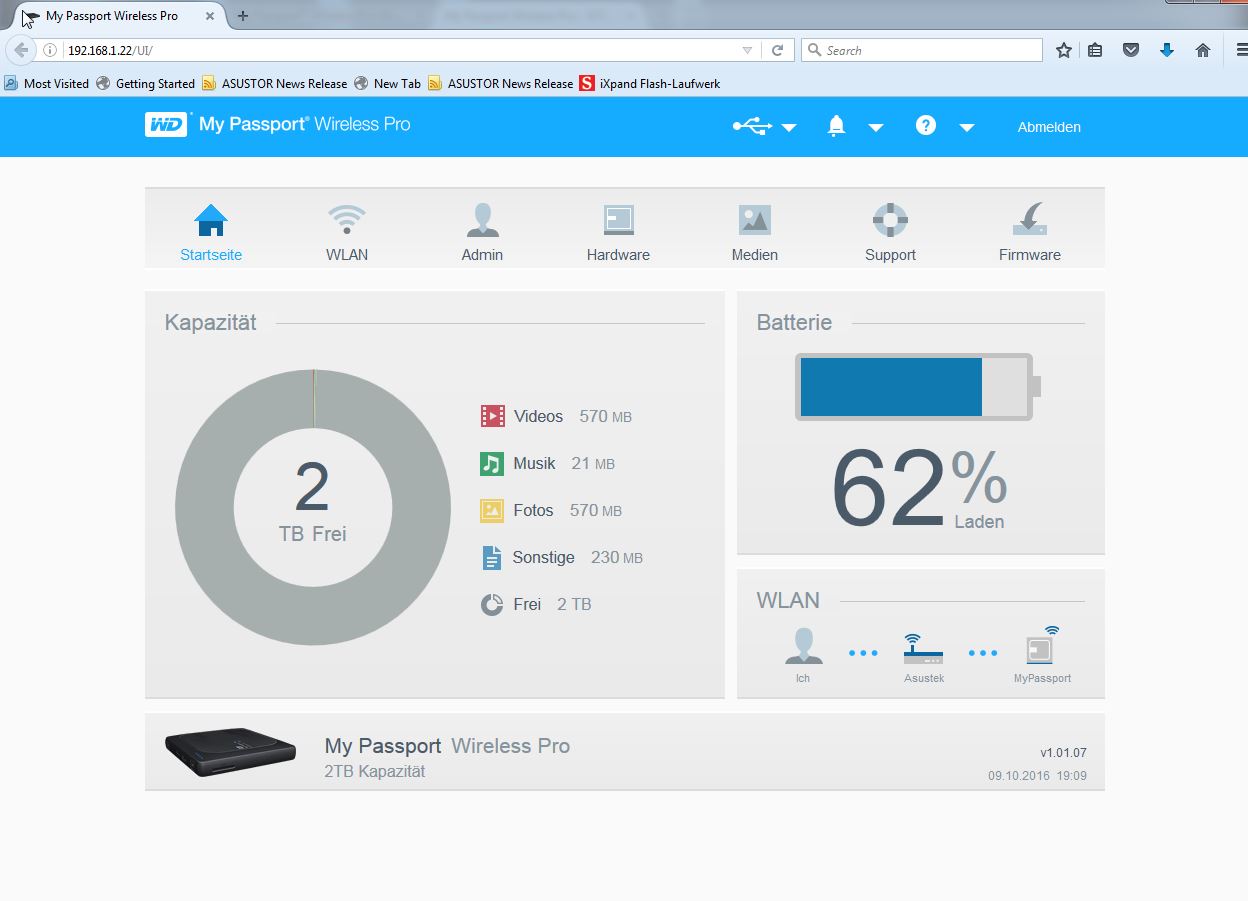The height and width of the screenshot is (901, 1248).
Task: Open the Medien picture icon
Action: click(755, 220)
